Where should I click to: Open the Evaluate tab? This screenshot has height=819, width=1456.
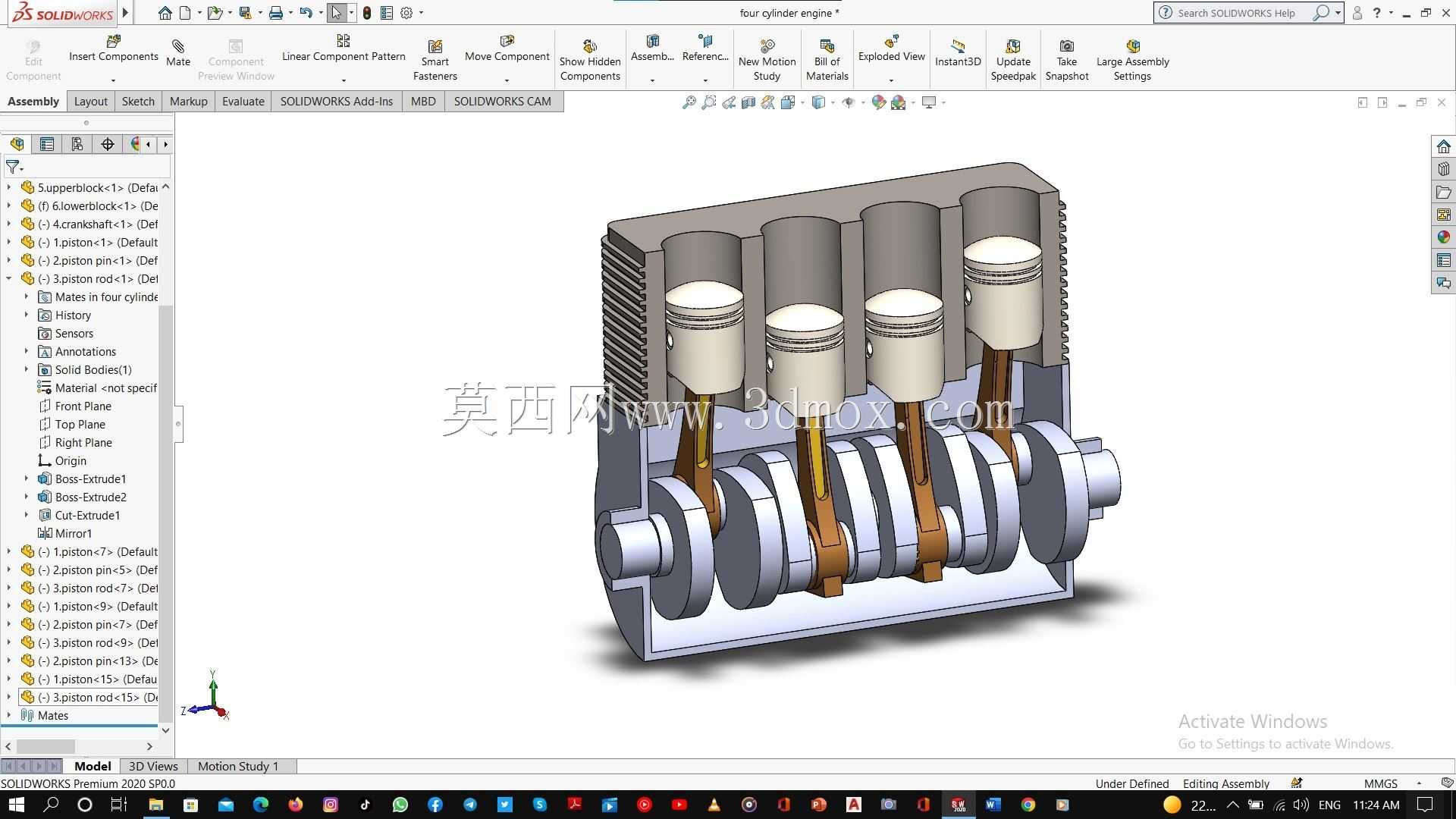tap(243, 102)
